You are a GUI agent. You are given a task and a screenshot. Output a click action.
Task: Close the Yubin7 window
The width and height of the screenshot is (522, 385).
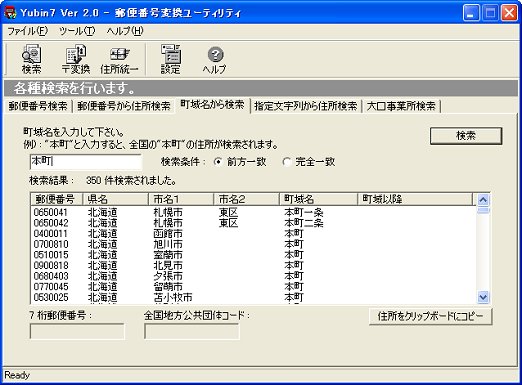point(510,13)
